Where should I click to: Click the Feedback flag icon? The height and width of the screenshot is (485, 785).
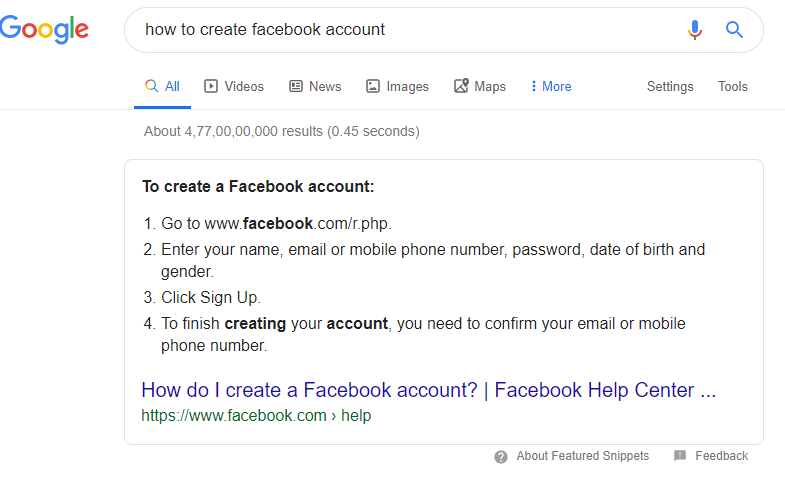[680, 457]
